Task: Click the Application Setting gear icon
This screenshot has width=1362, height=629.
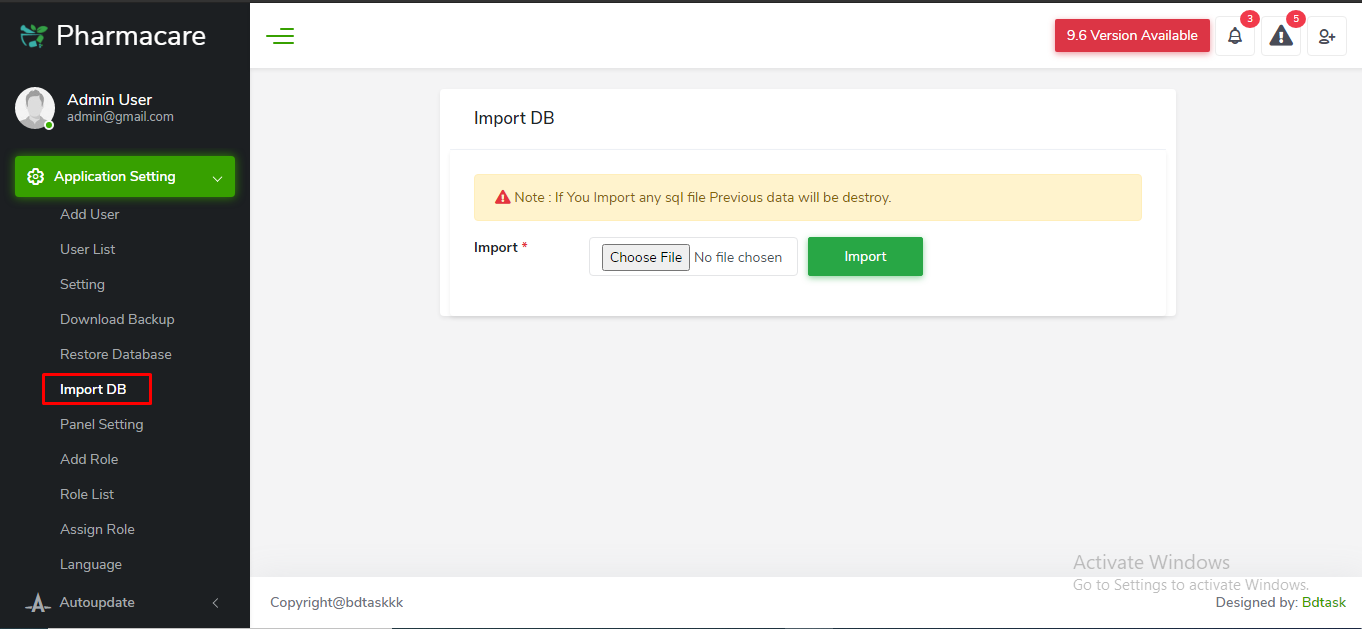Action: 36,176
